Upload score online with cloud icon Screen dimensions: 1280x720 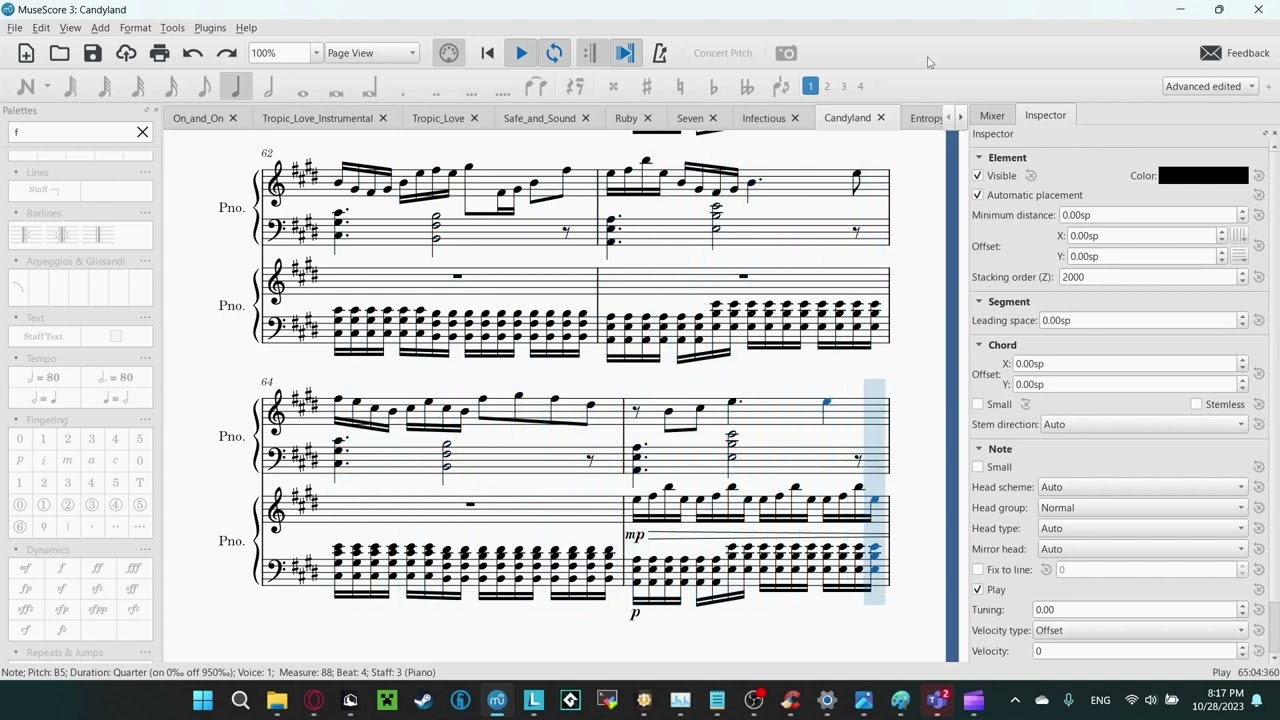[x=126, y=53]
